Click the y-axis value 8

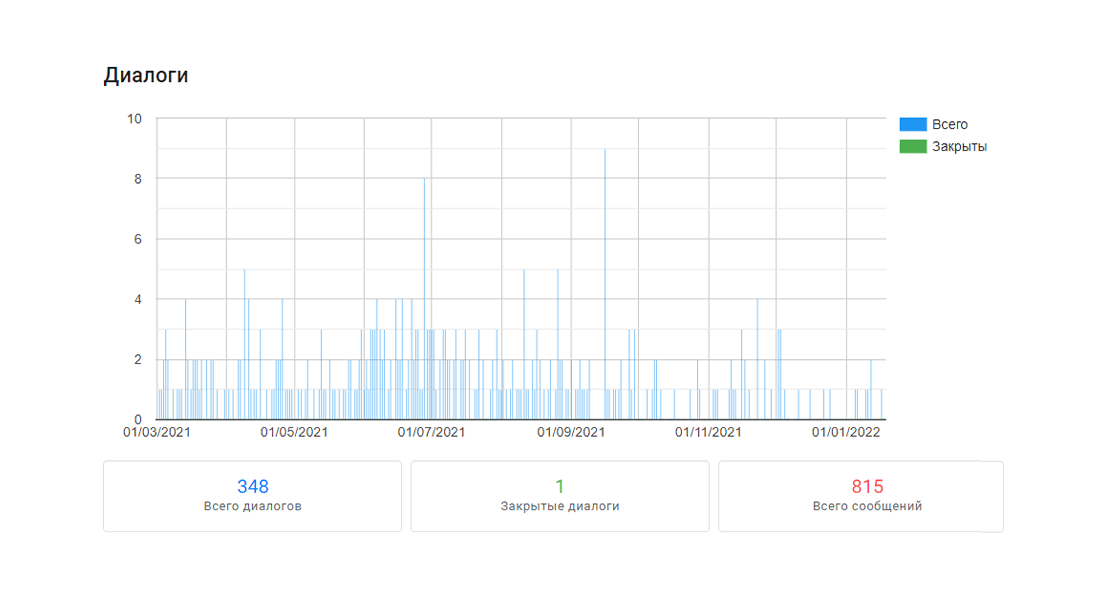138,179
